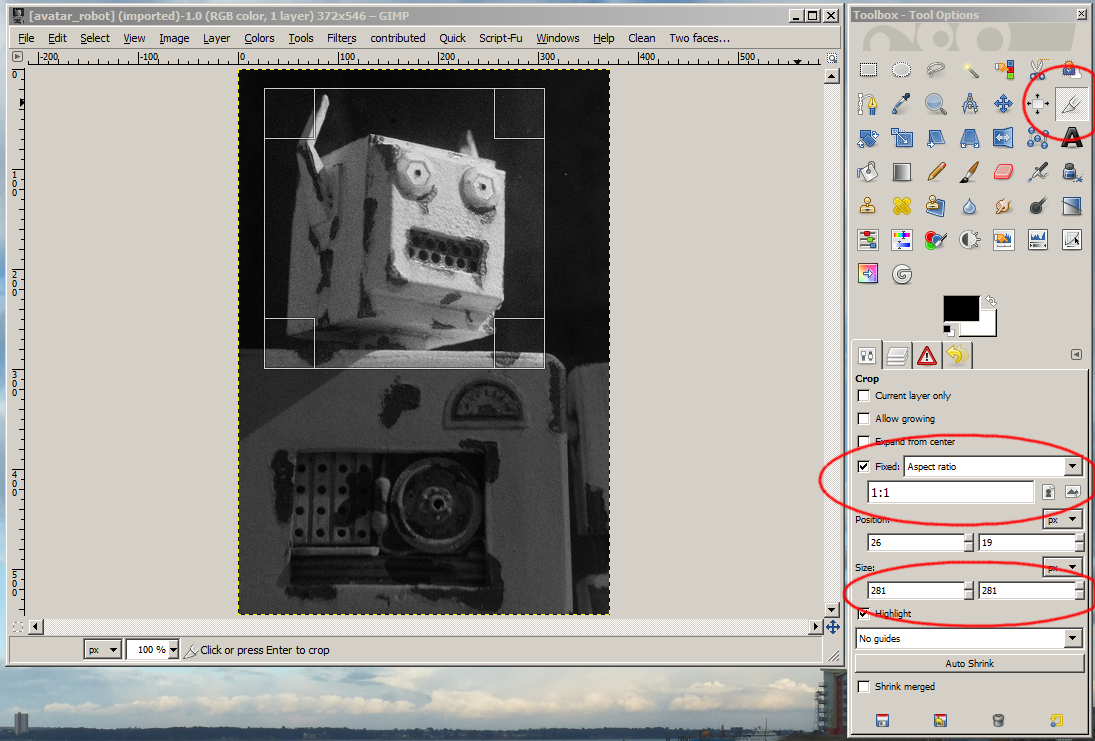This screenshot has width=1095, height=741.
Task: Click the Auto Shrink button
Action: pos(969,664)
